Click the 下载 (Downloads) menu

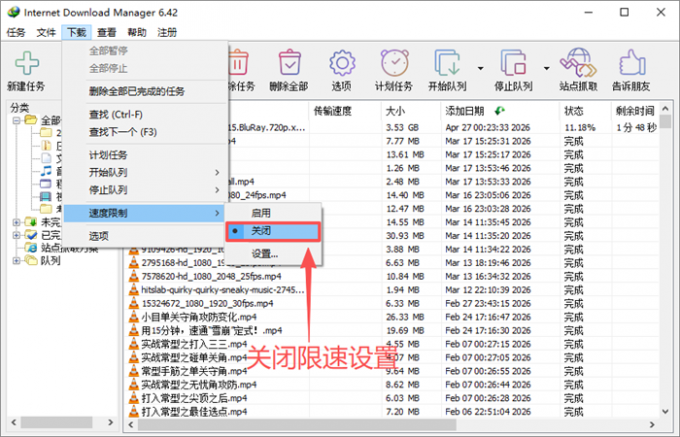pyautogui.click(x=77, y=33)
